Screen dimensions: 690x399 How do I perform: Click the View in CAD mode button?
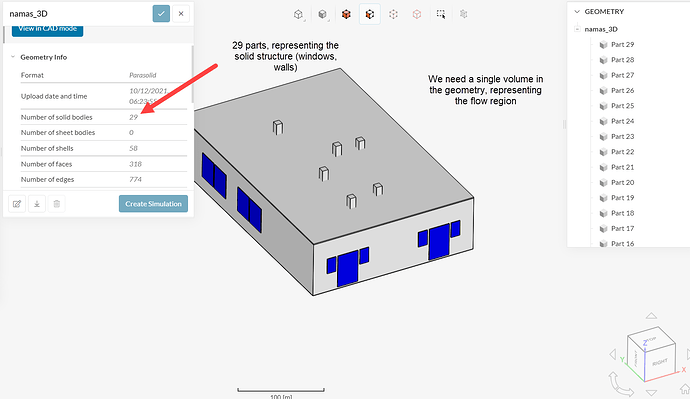(x=48, y=29)
